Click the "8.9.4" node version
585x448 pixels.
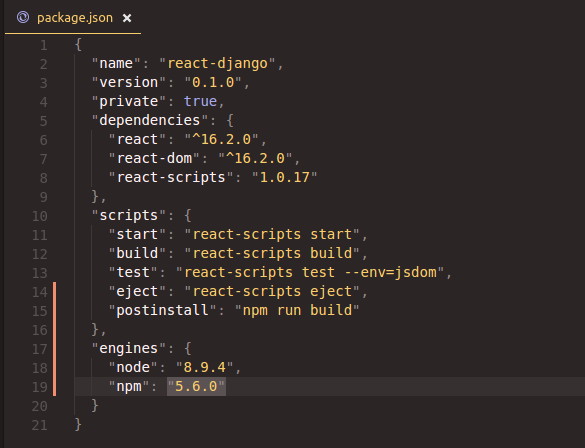pyautogui.click(x=204, y=368)
